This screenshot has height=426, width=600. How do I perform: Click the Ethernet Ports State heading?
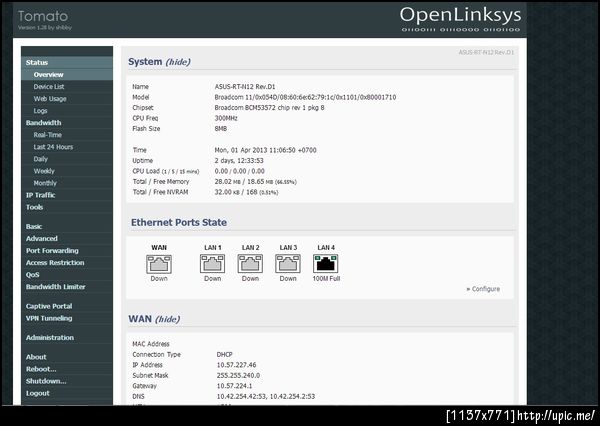click(179, 222)
